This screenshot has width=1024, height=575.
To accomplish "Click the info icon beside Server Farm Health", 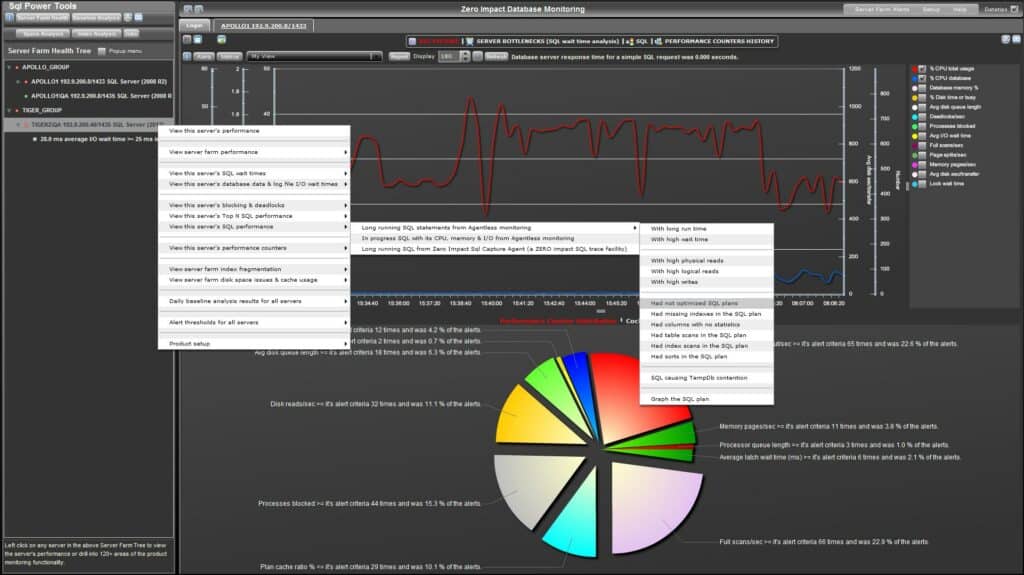I will 10,18.
